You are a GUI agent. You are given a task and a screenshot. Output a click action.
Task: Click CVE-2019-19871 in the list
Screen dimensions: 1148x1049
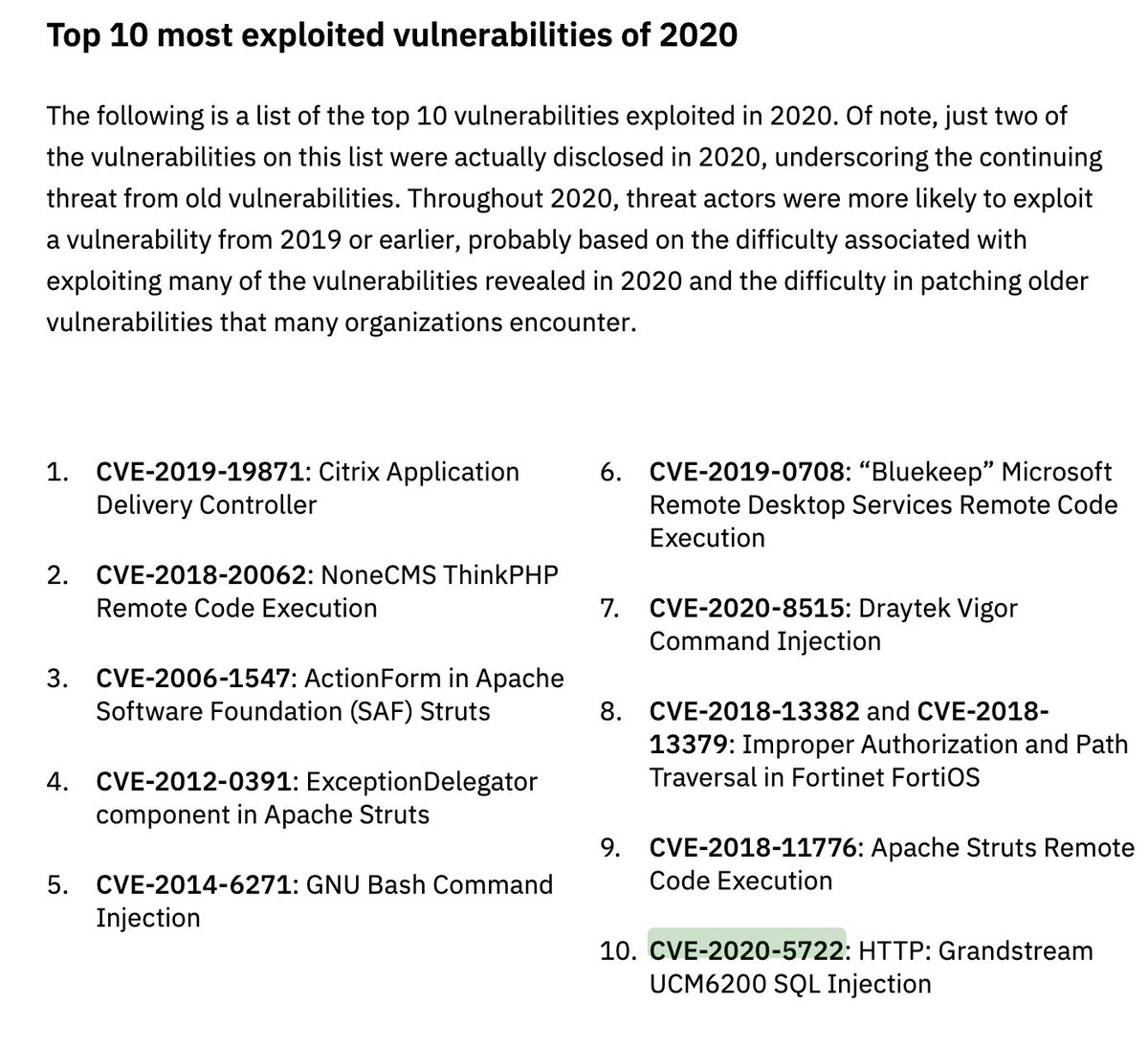coord(200,472)
